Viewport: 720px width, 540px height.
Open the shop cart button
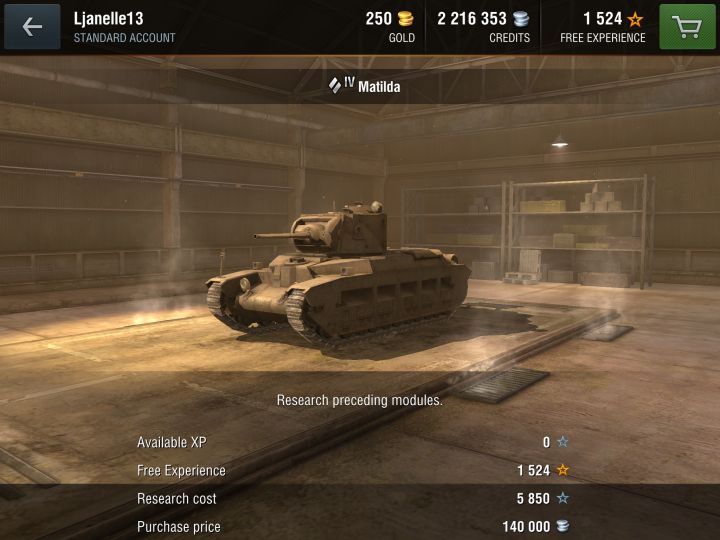(x=687, y=27)
